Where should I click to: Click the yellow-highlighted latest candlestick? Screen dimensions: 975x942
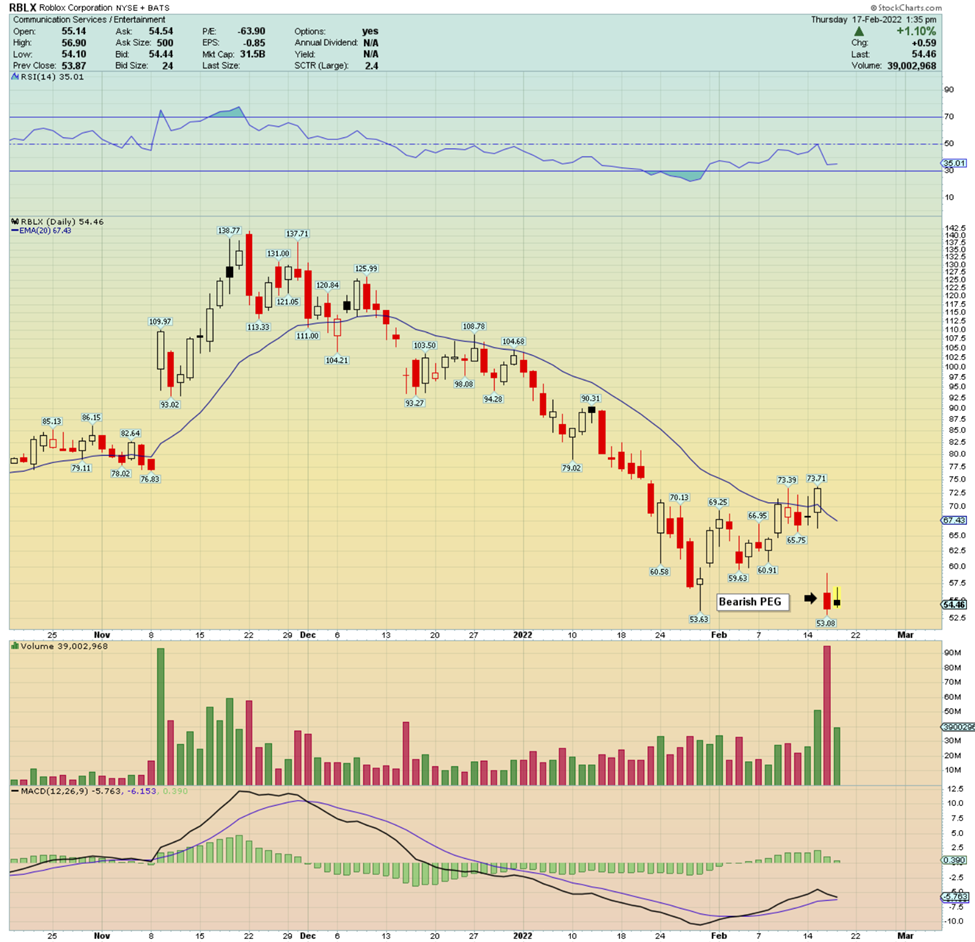[x=837, y=598]
